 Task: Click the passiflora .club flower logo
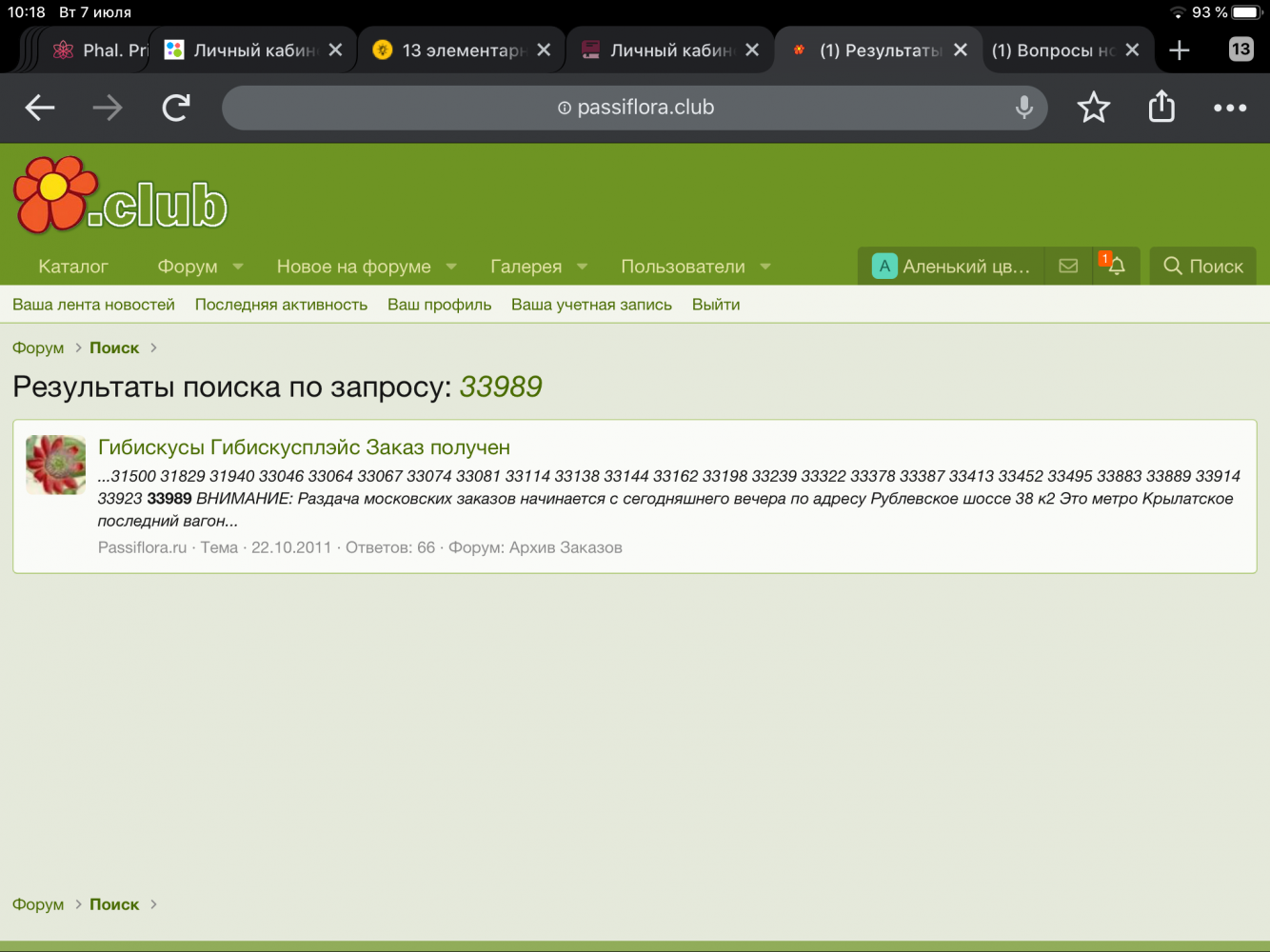click(120, 196)
